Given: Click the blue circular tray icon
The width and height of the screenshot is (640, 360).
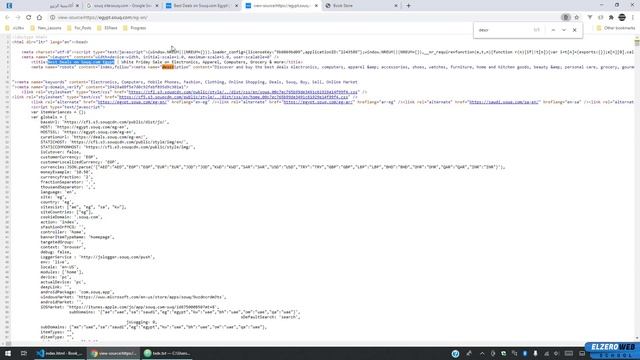Looking at the screenshot, I should (456, 353).
